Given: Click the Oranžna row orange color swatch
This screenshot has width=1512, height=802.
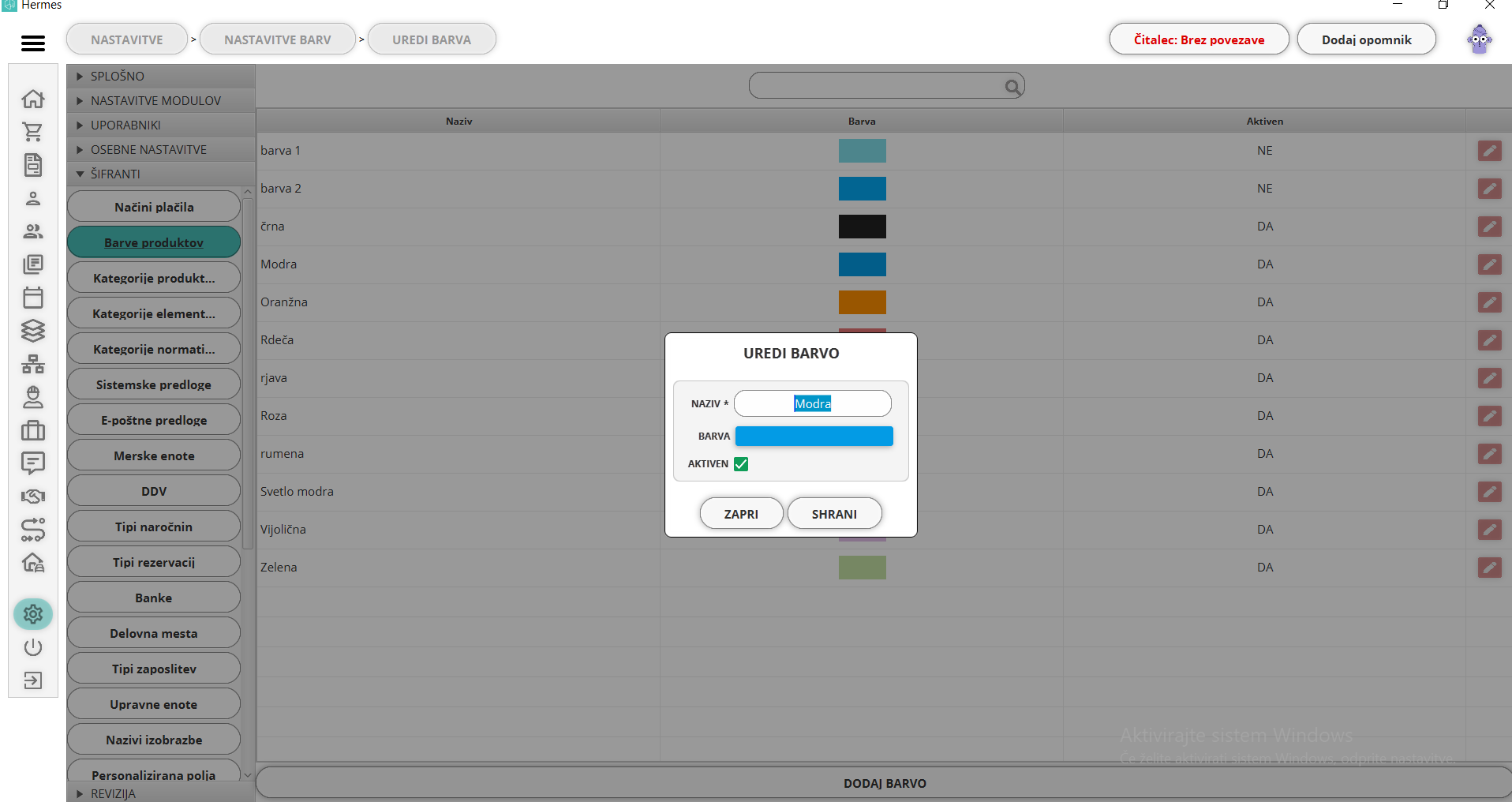Looking at the screenshot, I should click(862, 302).
